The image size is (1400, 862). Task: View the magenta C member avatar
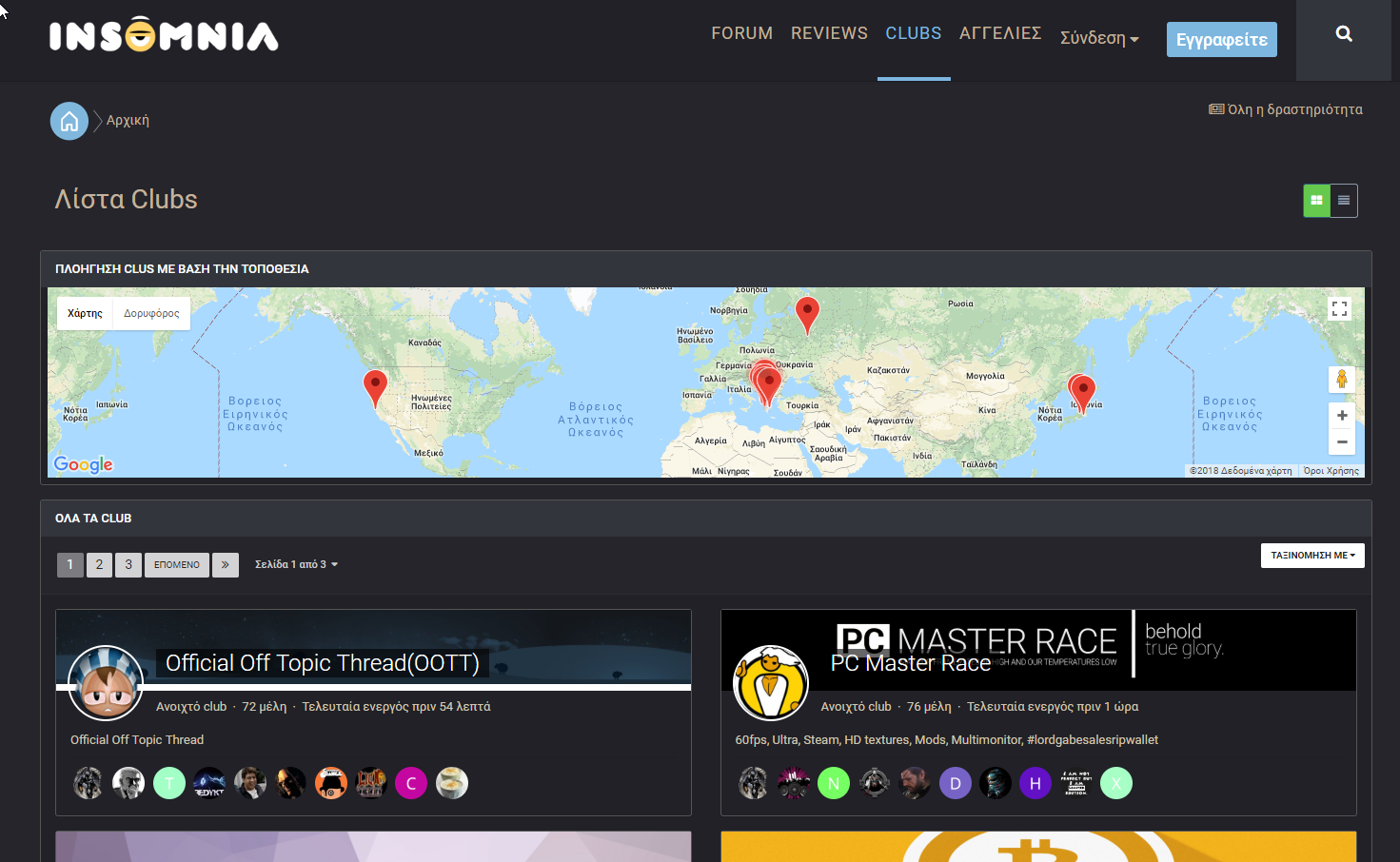(411, 783)
